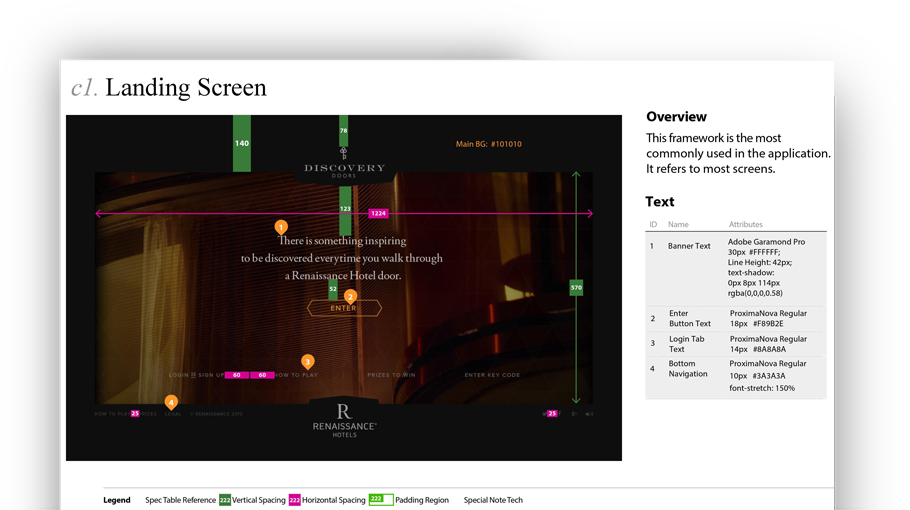910x510 pixels.
Task: Click the 'Spec Table Reference' legend label
Action: click(180, 500)
